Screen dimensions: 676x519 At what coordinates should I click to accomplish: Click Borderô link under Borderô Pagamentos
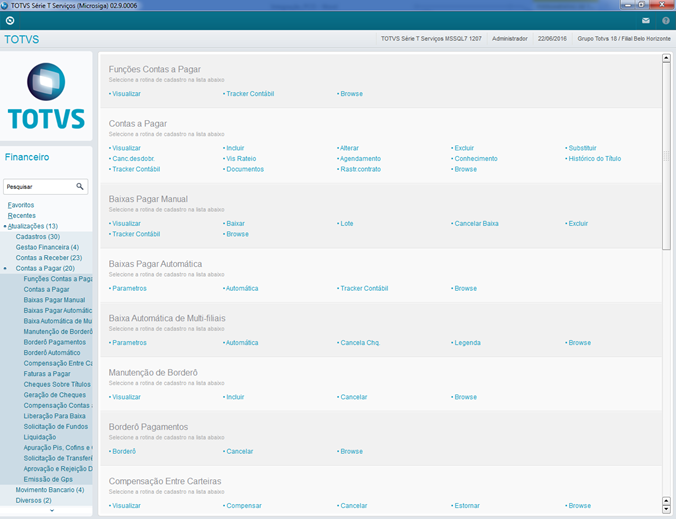pos(124,451)
